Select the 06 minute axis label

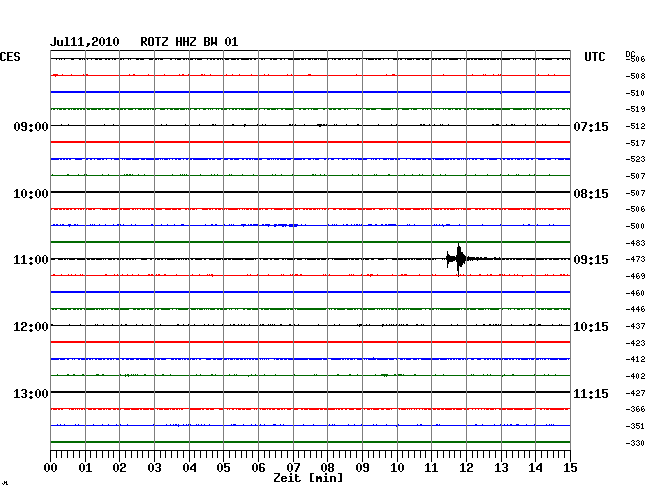(258, 467)
